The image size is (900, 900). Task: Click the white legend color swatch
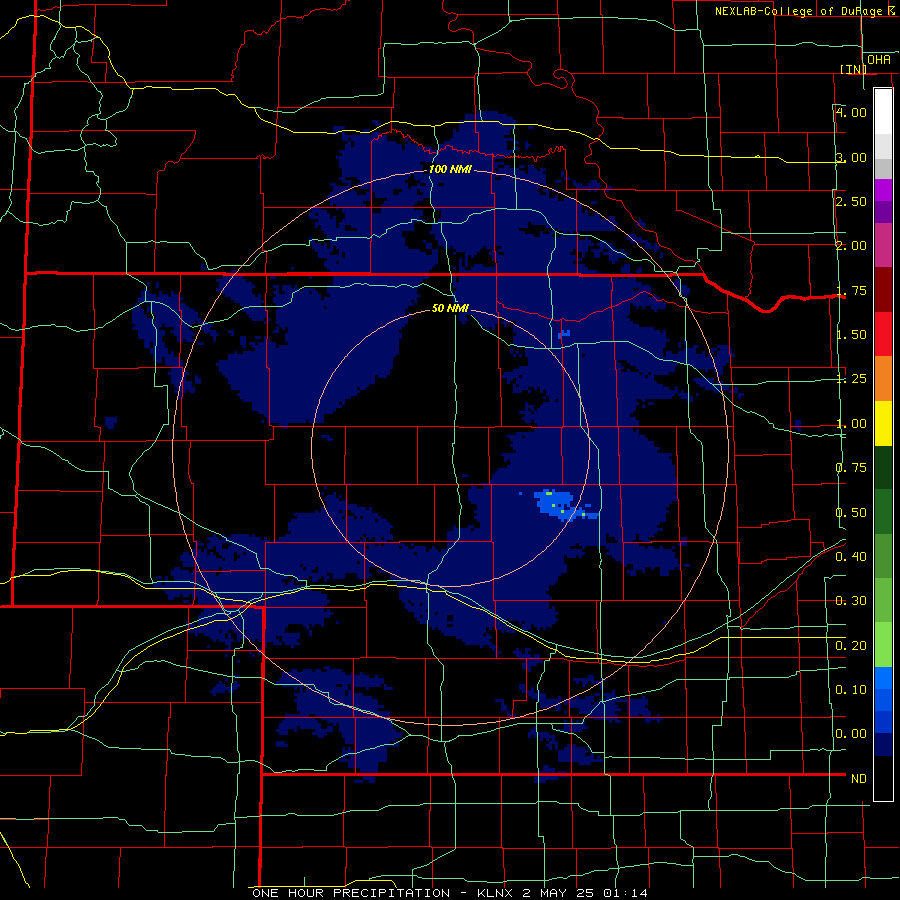[x=883, y=112]
